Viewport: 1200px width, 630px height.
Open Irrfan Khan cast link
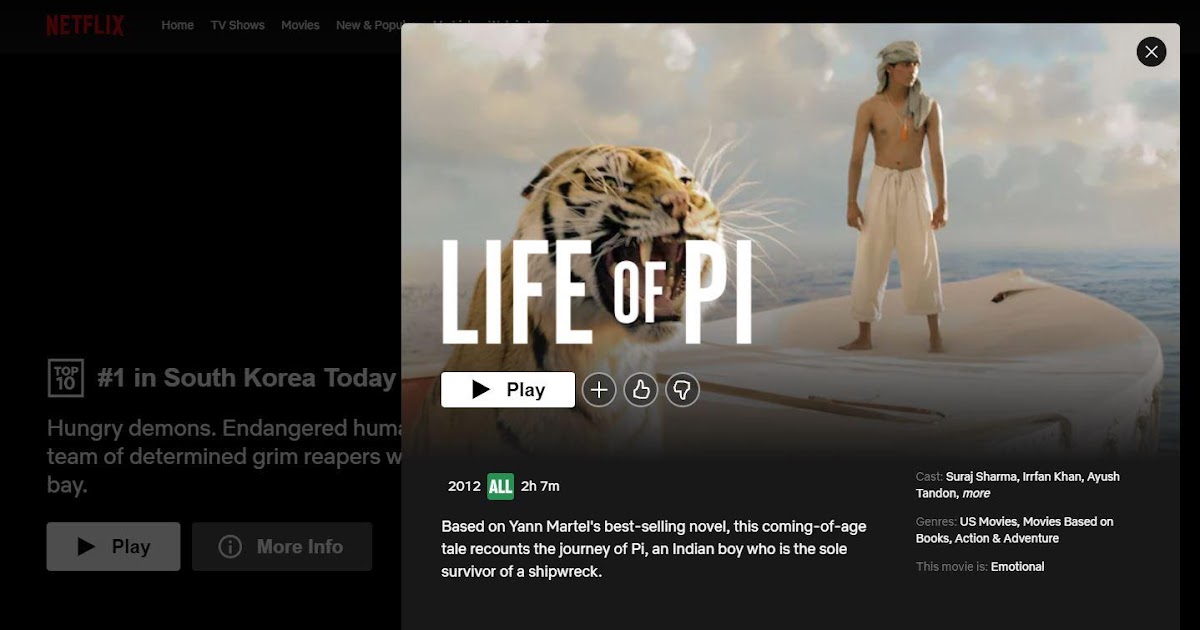point(1052,476)
